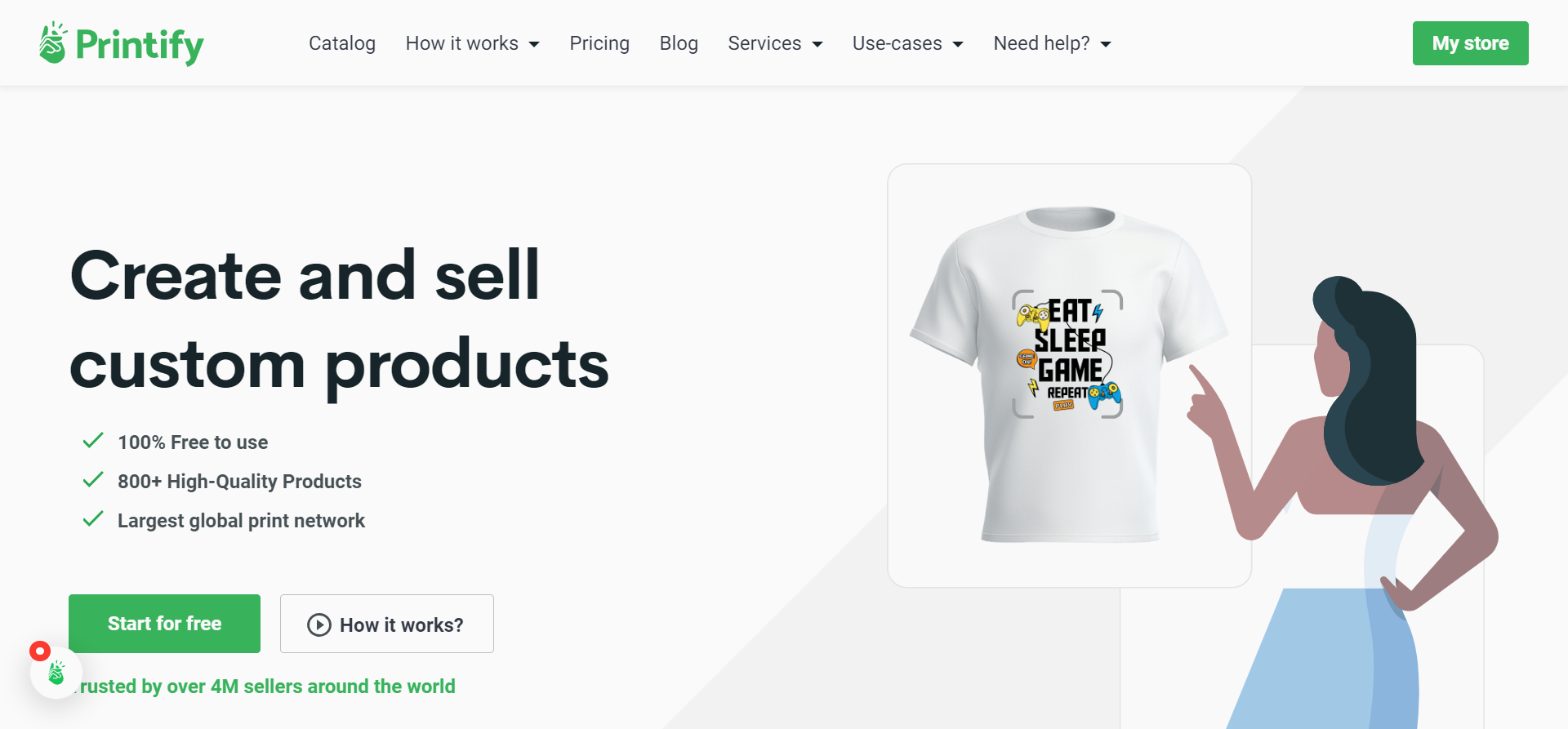Select the white t-shirt mockup card

(x=1068, y=372)
